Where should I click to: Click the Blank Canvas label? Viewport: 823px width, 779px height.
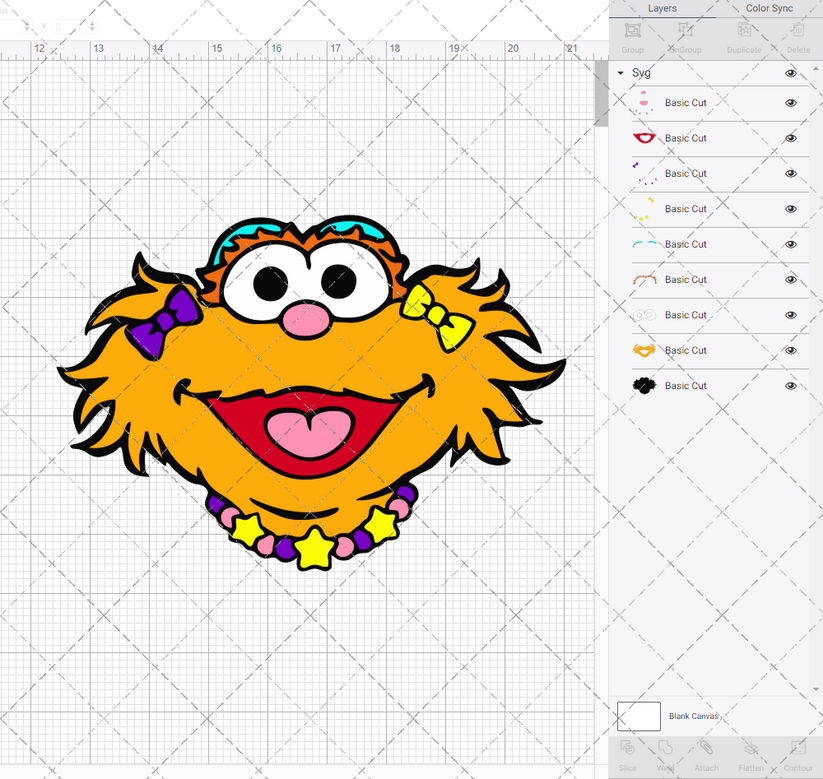(x=694, y=716)
